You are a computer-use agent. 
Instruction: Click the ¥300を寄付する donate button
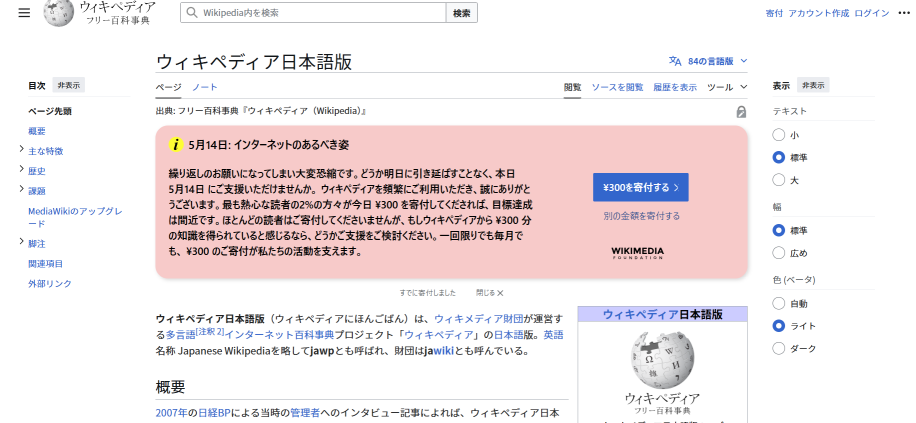click(641, 188)
